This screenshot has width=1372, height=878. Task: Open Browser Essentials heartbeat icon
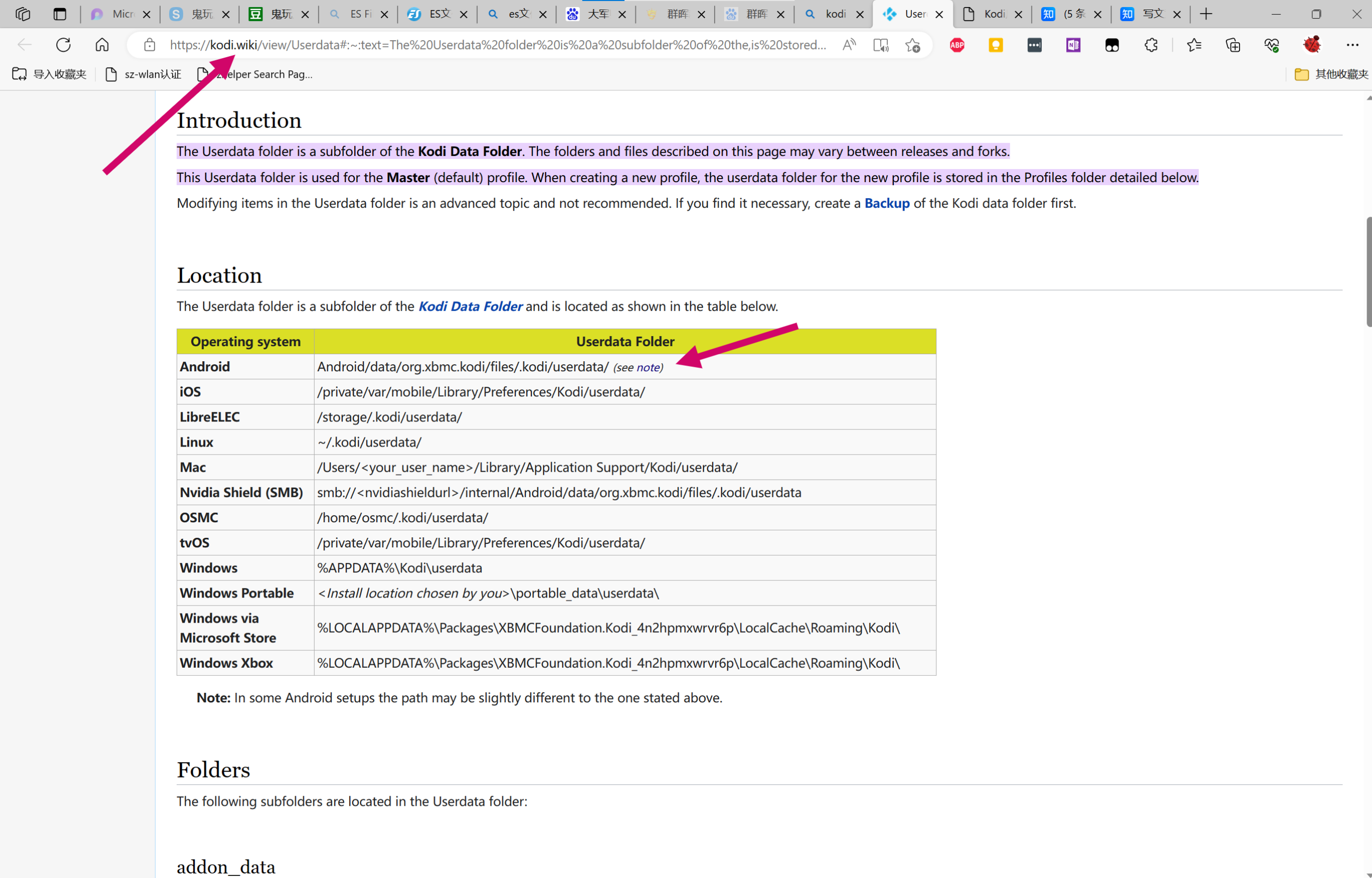[x=1271, y=45]
